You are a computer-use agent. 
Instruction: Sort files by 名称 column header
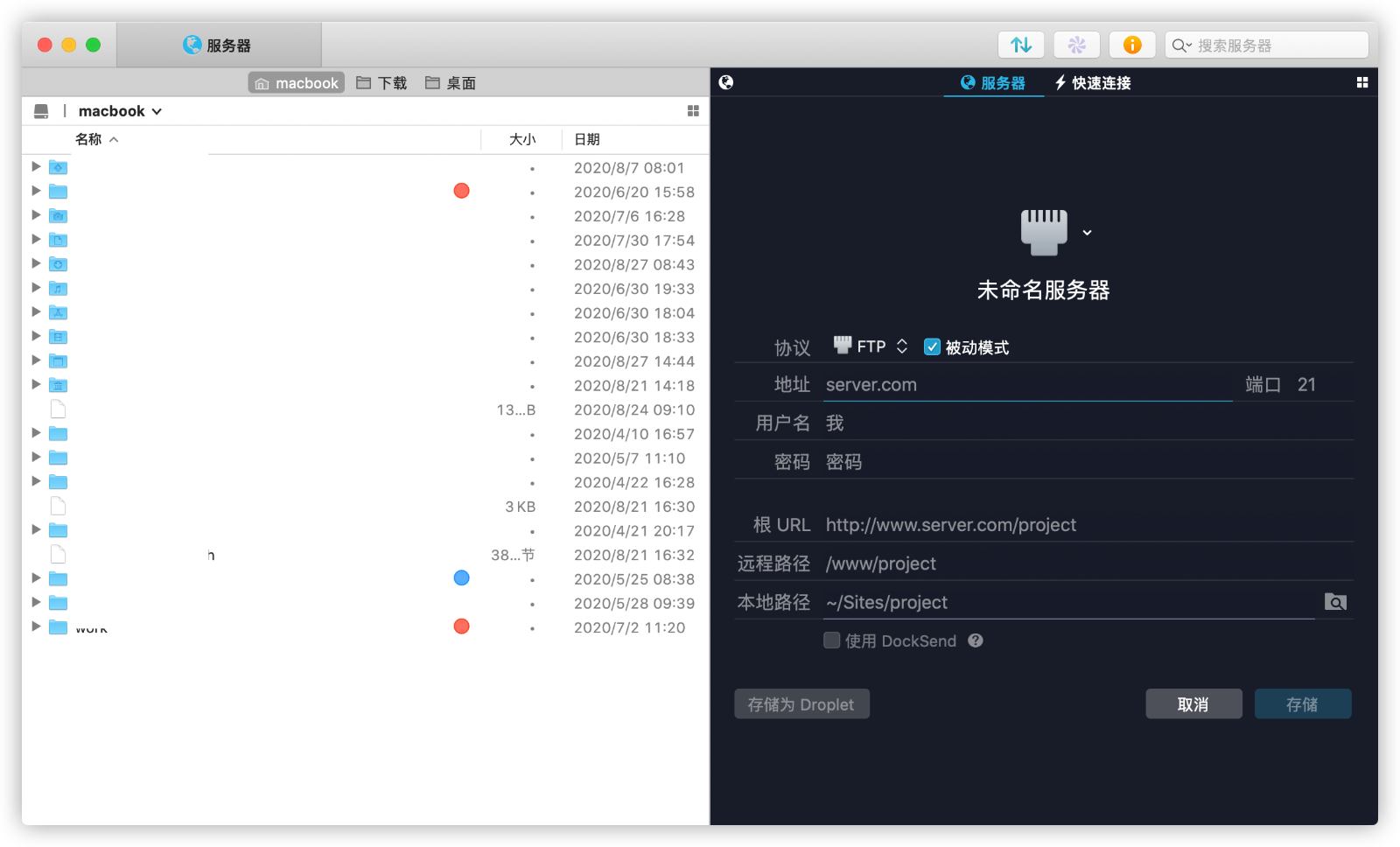[x=96, y=139]
